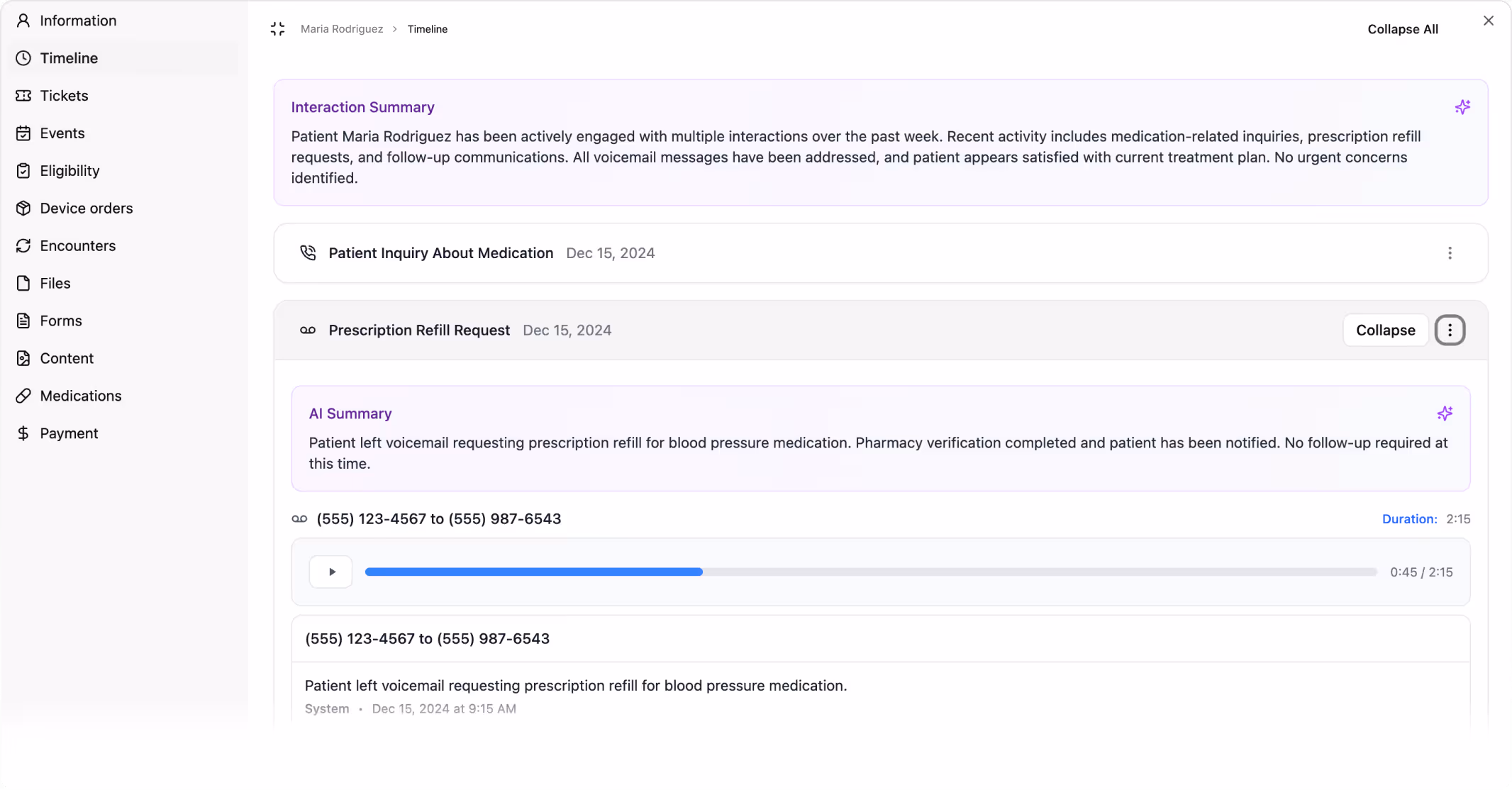Click the exit fullscreen icon beside breadcrumb
This screenshot has width=1512, height=790.
(277, 29)
